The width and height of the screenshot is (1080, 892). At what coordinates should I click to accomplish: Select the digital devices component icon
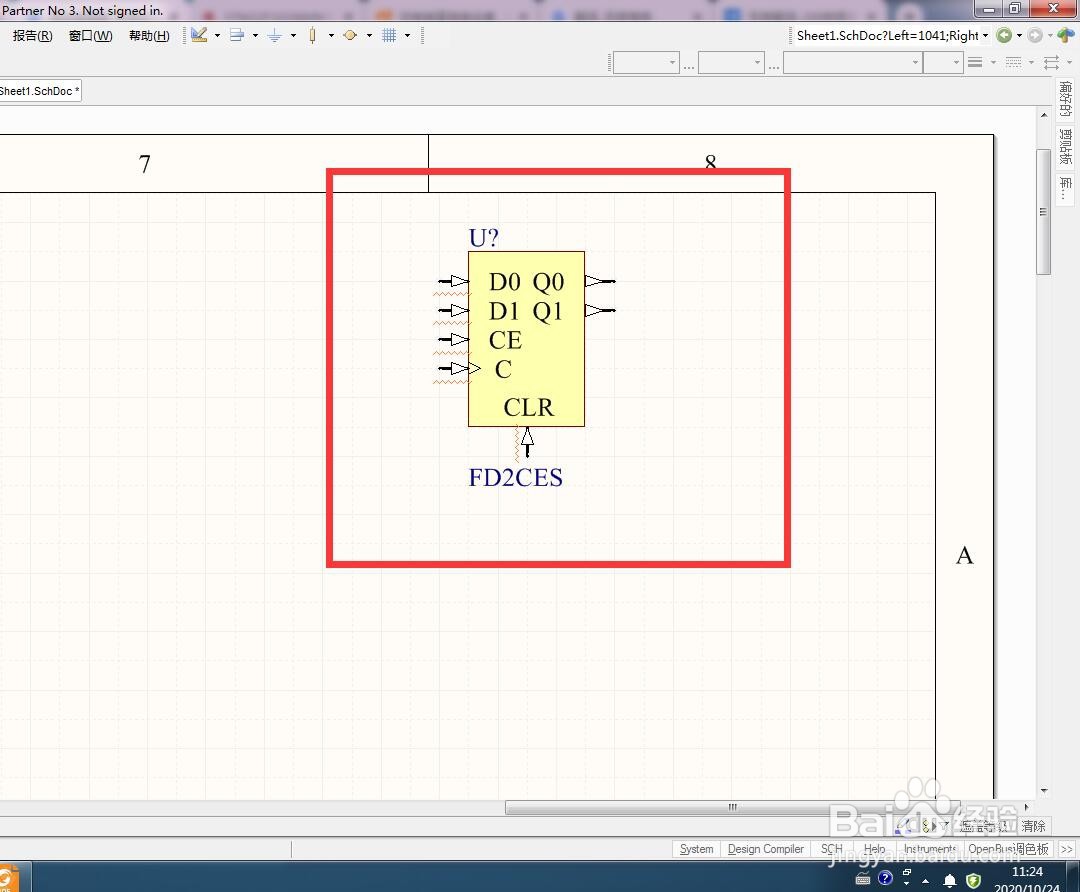tap(313, 35)
